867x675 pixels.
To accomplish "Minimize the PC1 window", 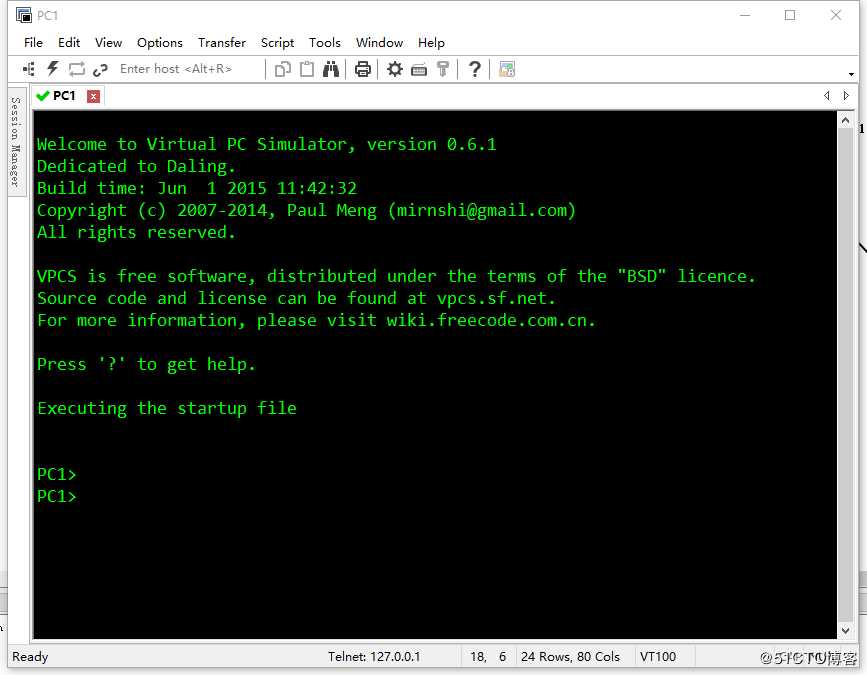I will coord(745,15).
